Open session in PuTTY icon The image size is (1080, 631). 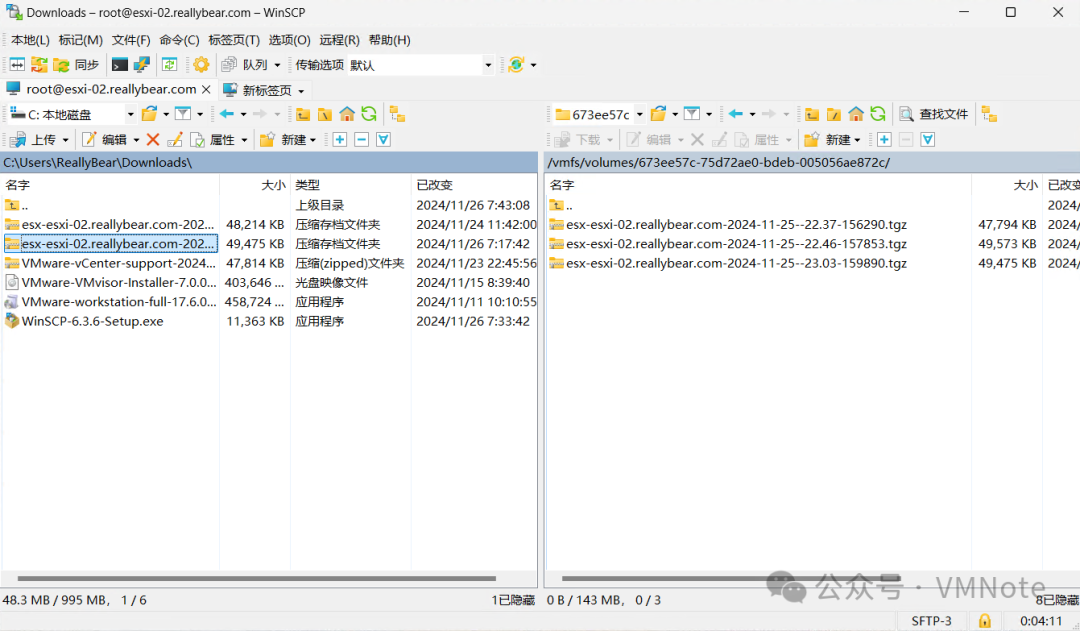click(142, 65)
